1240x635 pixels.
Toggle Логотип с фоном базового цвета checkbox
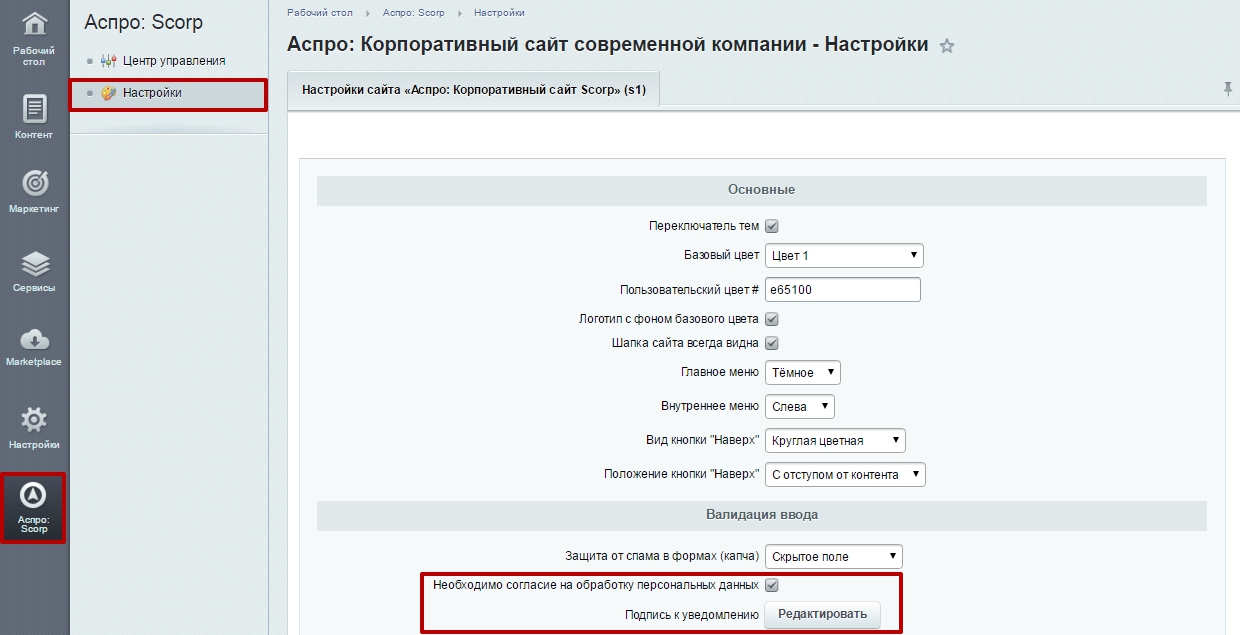coord(771,319)
